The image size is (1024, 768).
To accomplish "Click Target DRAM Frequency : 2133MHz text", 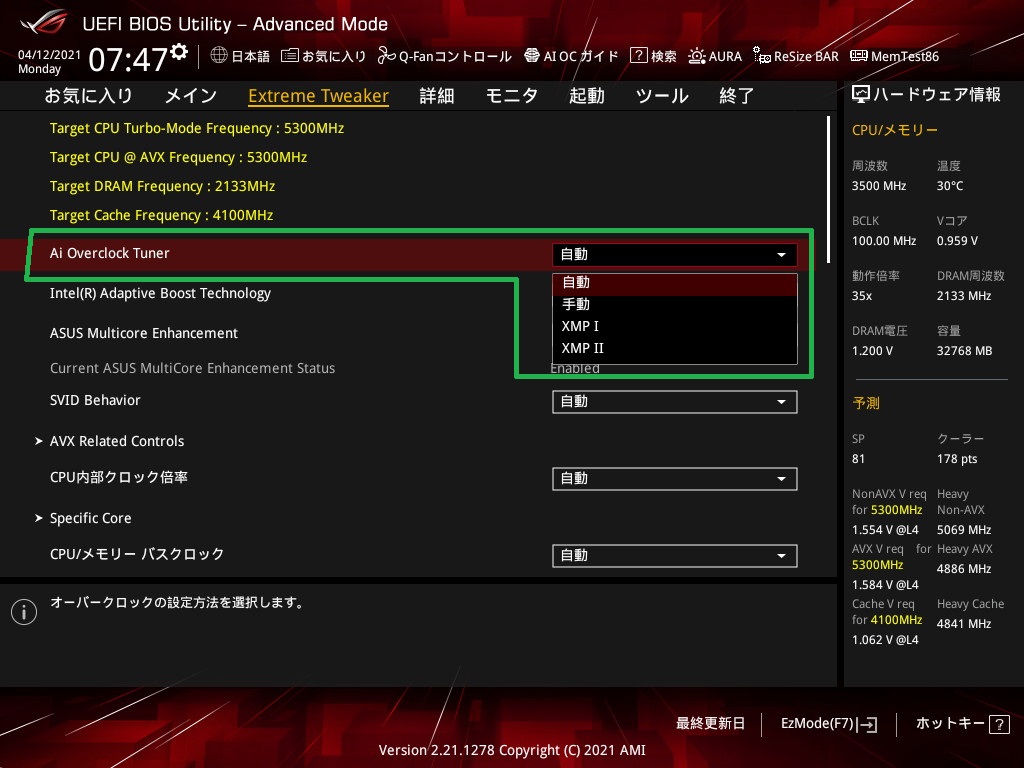I will pos(162,186).
